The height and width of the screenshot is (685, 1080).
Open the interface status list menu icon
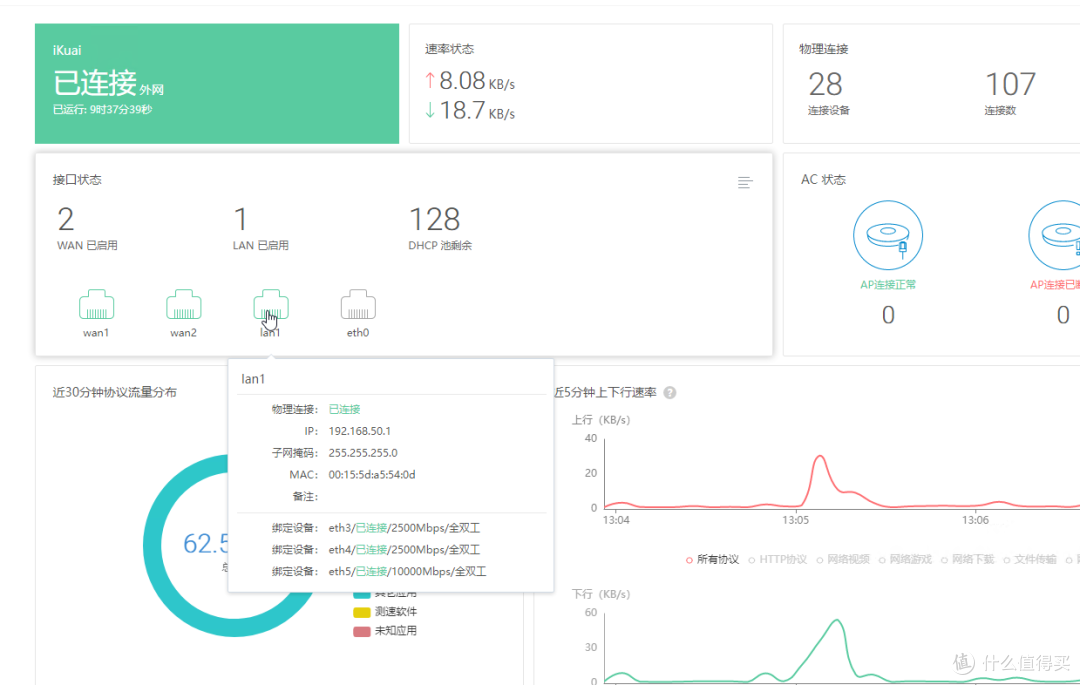[x=745, y=182]
